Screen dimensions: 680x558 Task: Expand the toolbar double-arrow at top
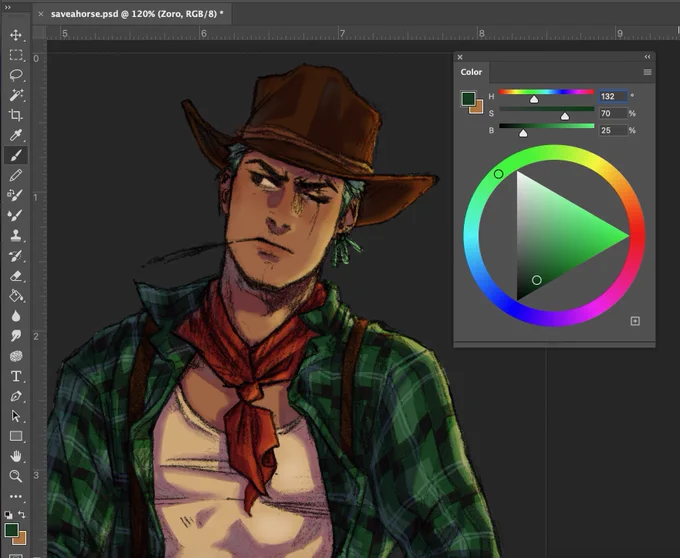tap(7, 7)
